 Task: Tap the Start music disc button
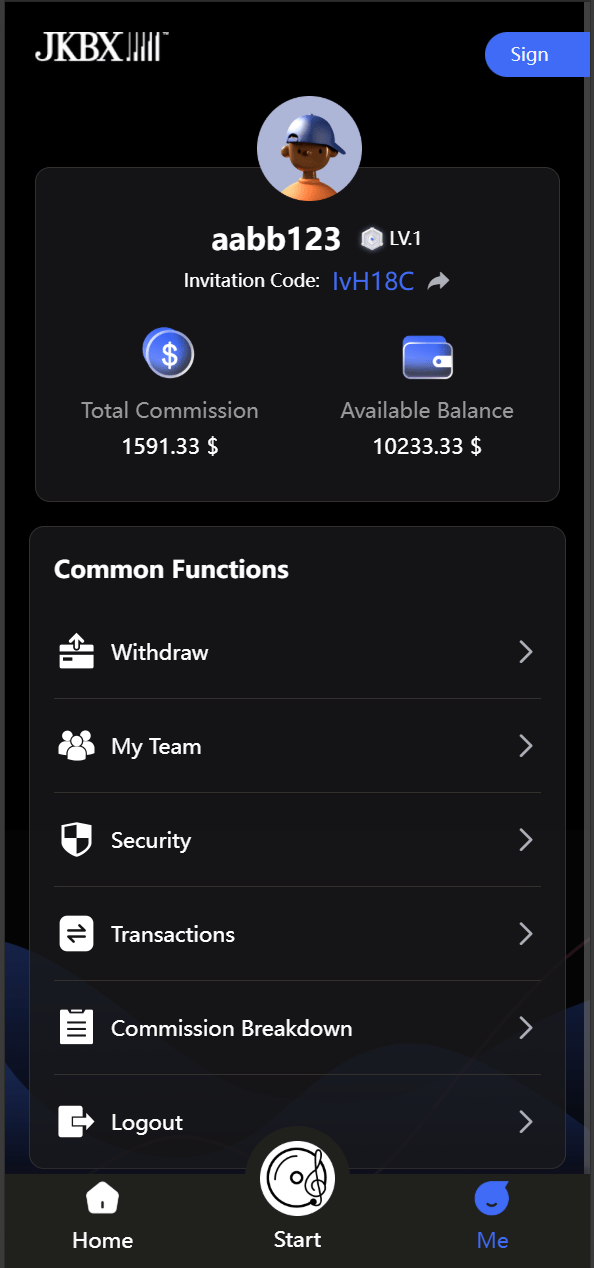point(297,1178)
